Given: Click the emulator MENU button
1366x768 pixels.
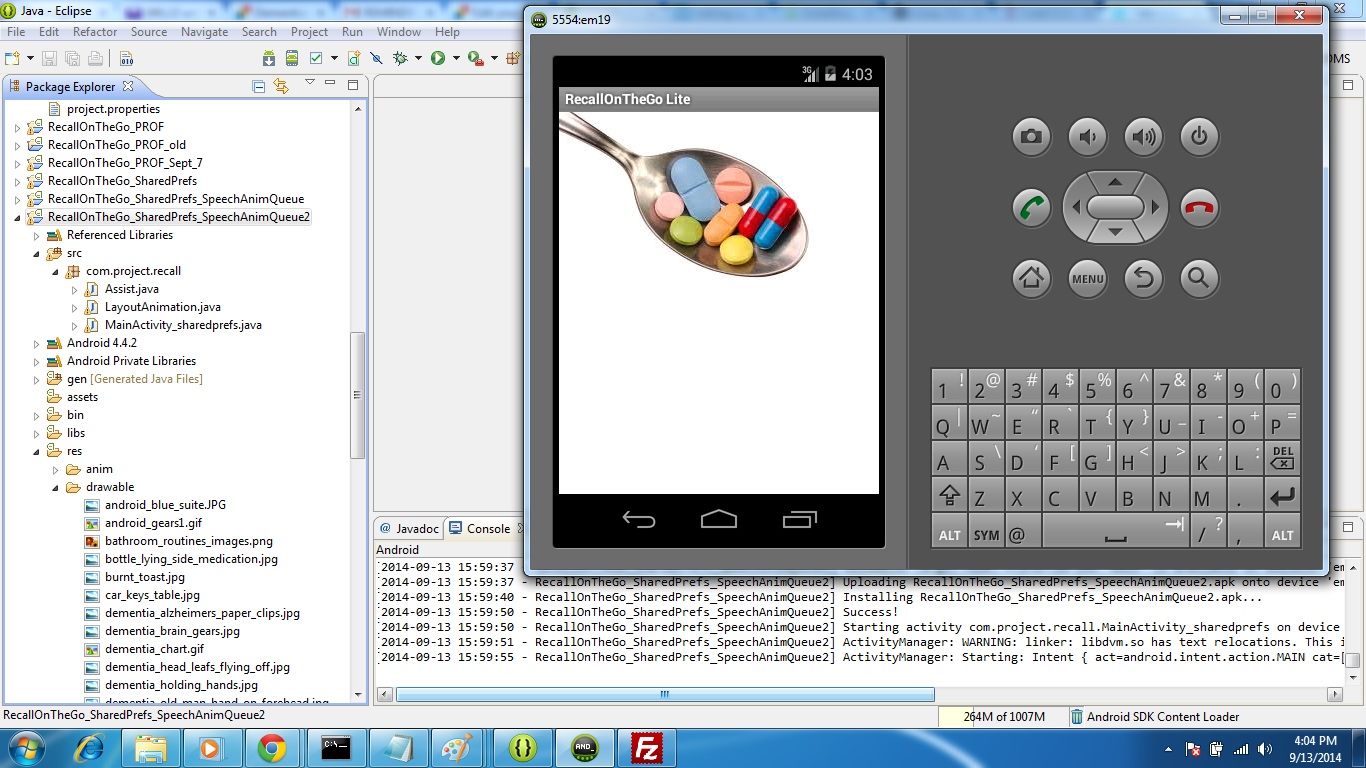Looking at the screenshot, I should [1087, 279].
